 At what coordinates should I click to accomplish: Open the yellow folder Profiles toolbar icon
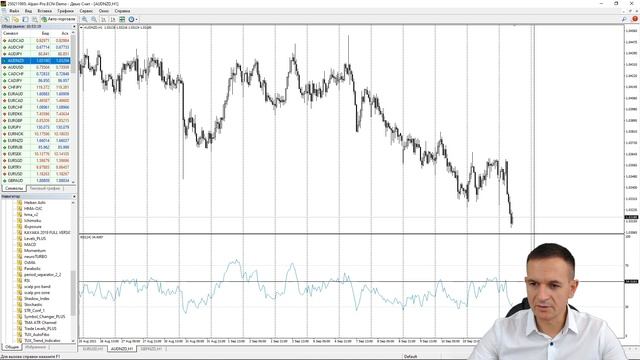point(16,19)
